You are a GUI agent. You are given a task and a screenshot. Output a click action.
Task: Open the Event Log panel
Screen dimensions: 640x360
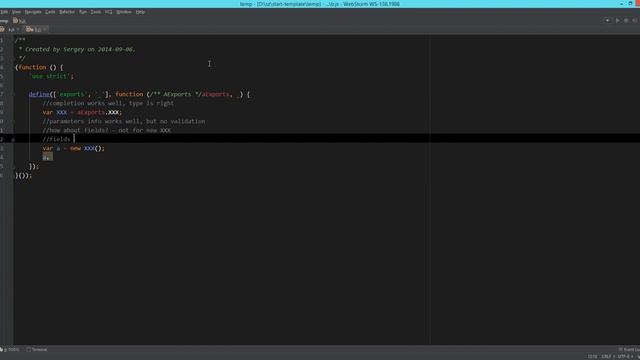tap(629, 349)
